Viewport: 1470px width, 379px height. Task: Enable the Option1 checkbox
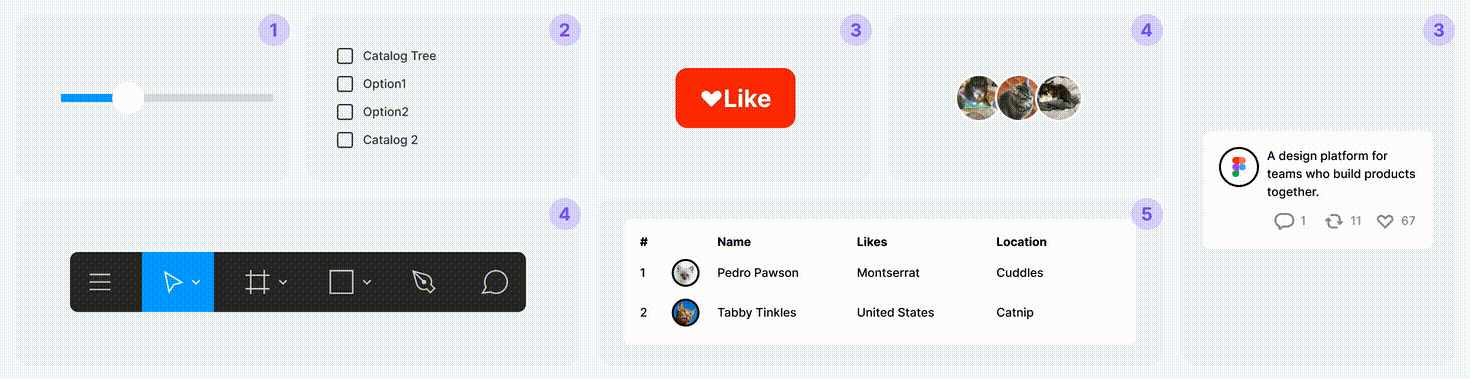tap(345, 84)
